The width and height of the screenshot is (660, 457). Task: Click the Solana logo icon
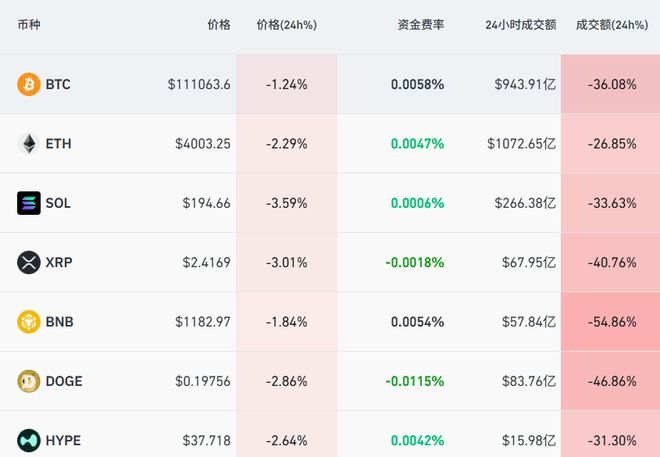(29, 203)
